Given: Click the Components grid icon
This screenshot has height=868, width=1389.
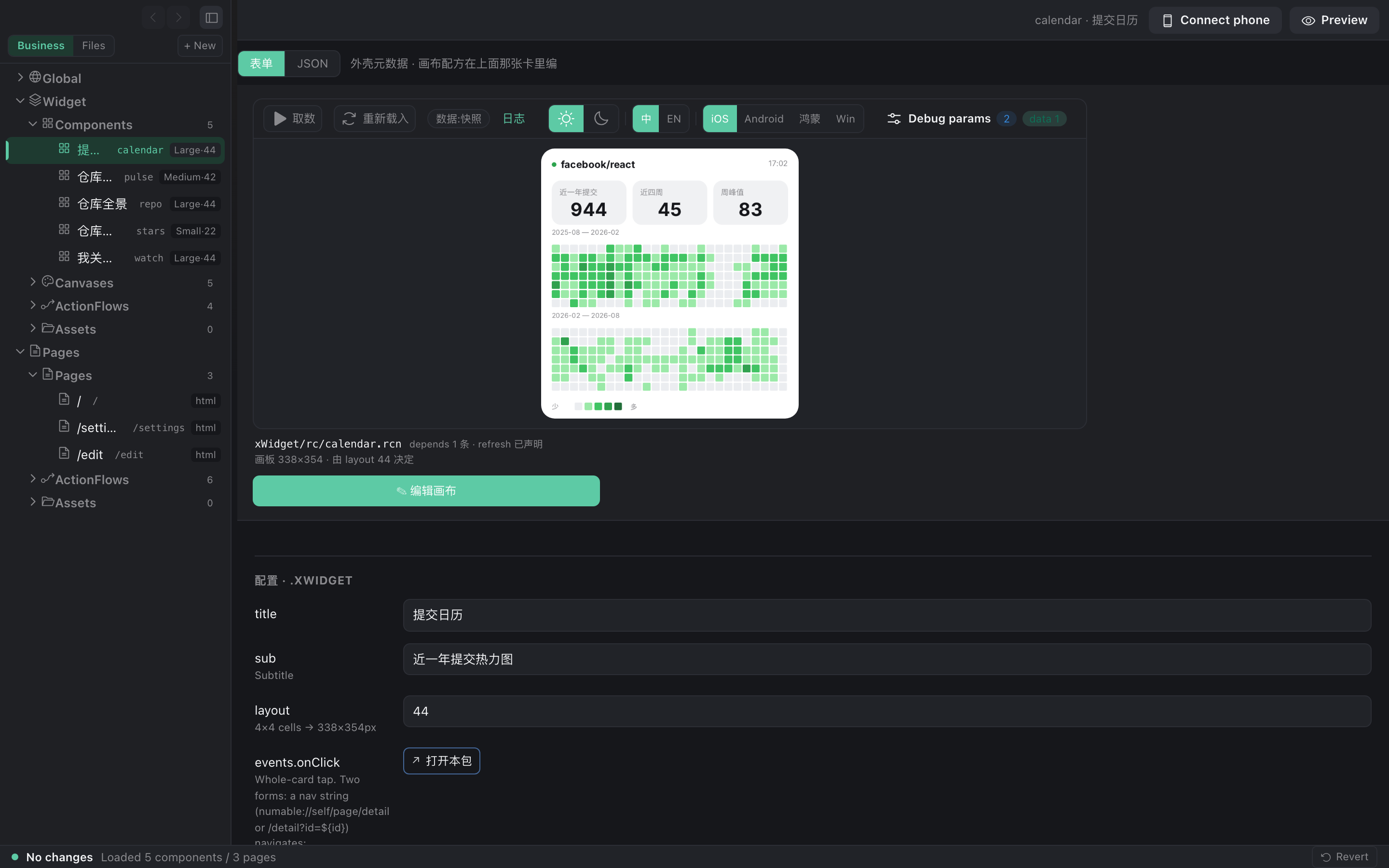Looking at the screenshot, I should point(48,123).
